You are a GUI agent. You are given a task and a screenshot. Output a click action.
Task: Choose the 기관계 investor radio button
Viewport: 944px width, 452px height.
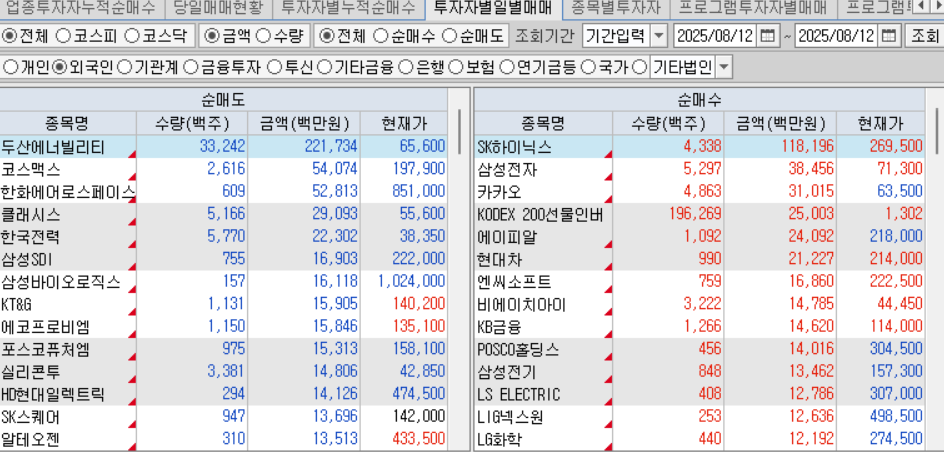point(125,67)
